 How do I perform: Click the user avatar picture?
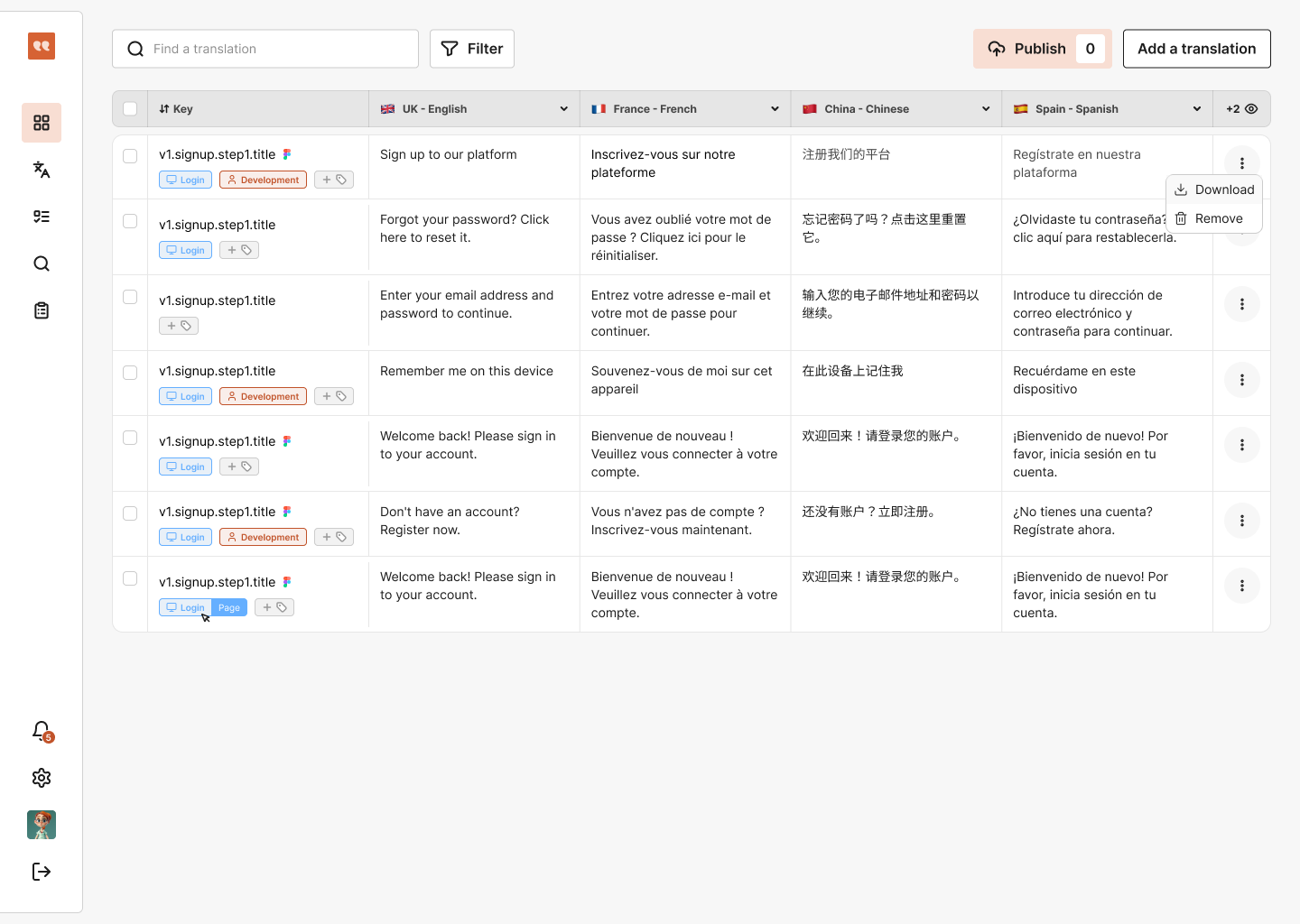click(42, 825)
